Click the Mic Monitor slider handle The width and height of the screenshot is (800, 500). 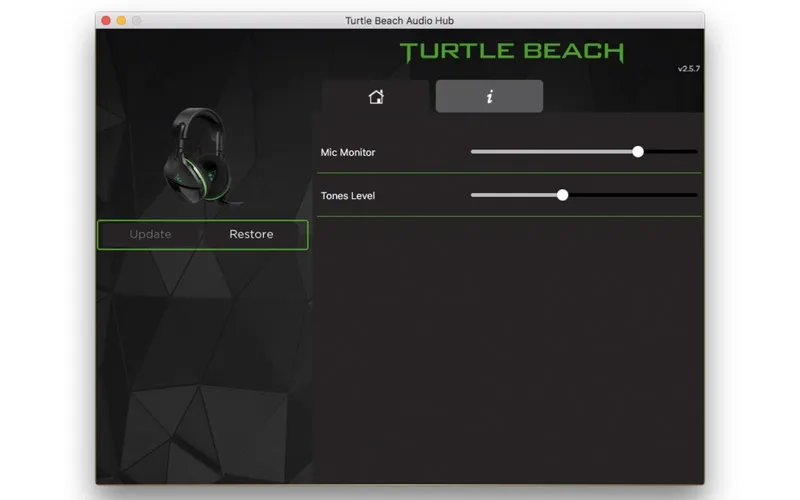[638, 152]
